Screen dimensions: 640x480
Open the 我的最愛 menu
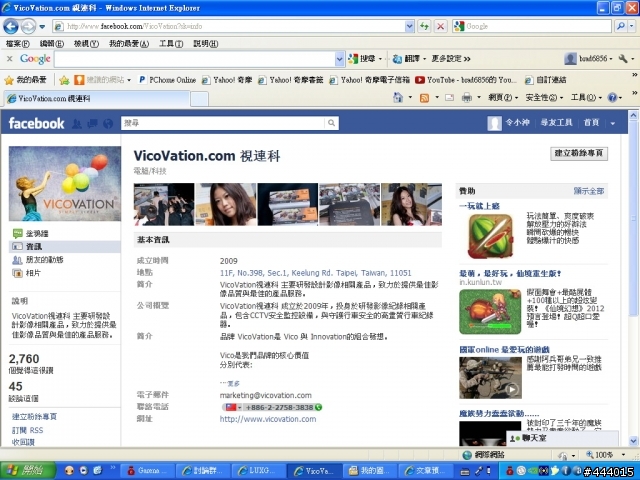tap(129, 44)
